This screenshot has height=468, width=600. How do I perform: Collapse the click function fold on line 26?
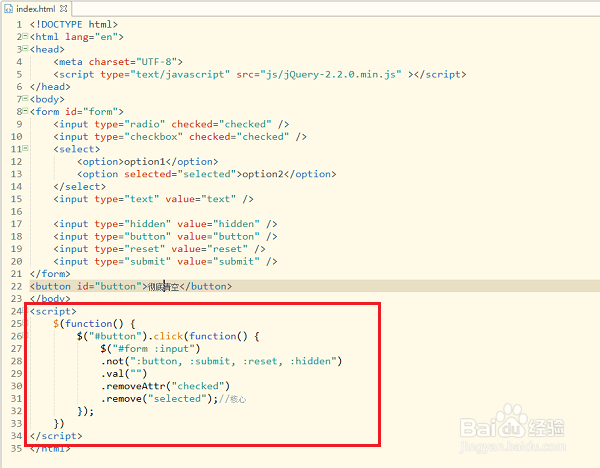pos(25,335)
